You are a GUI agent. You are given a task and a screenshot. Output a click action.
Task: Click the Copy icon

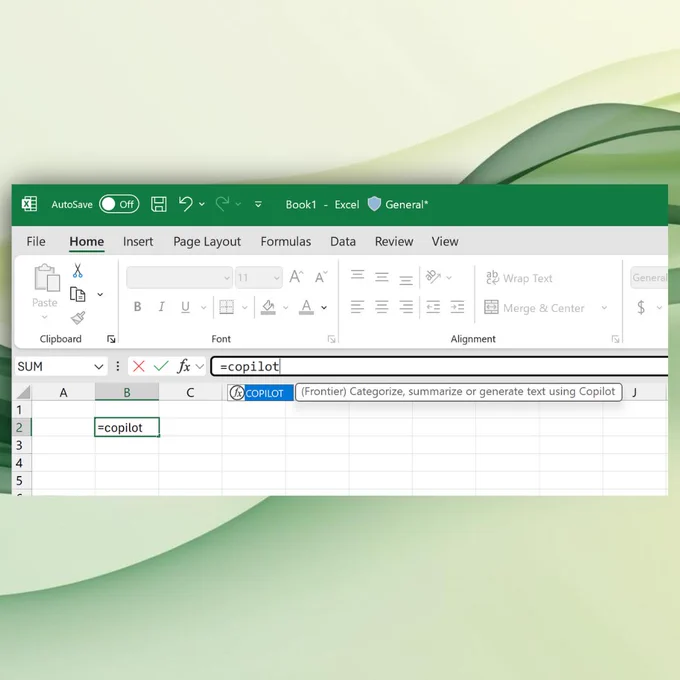78,294
